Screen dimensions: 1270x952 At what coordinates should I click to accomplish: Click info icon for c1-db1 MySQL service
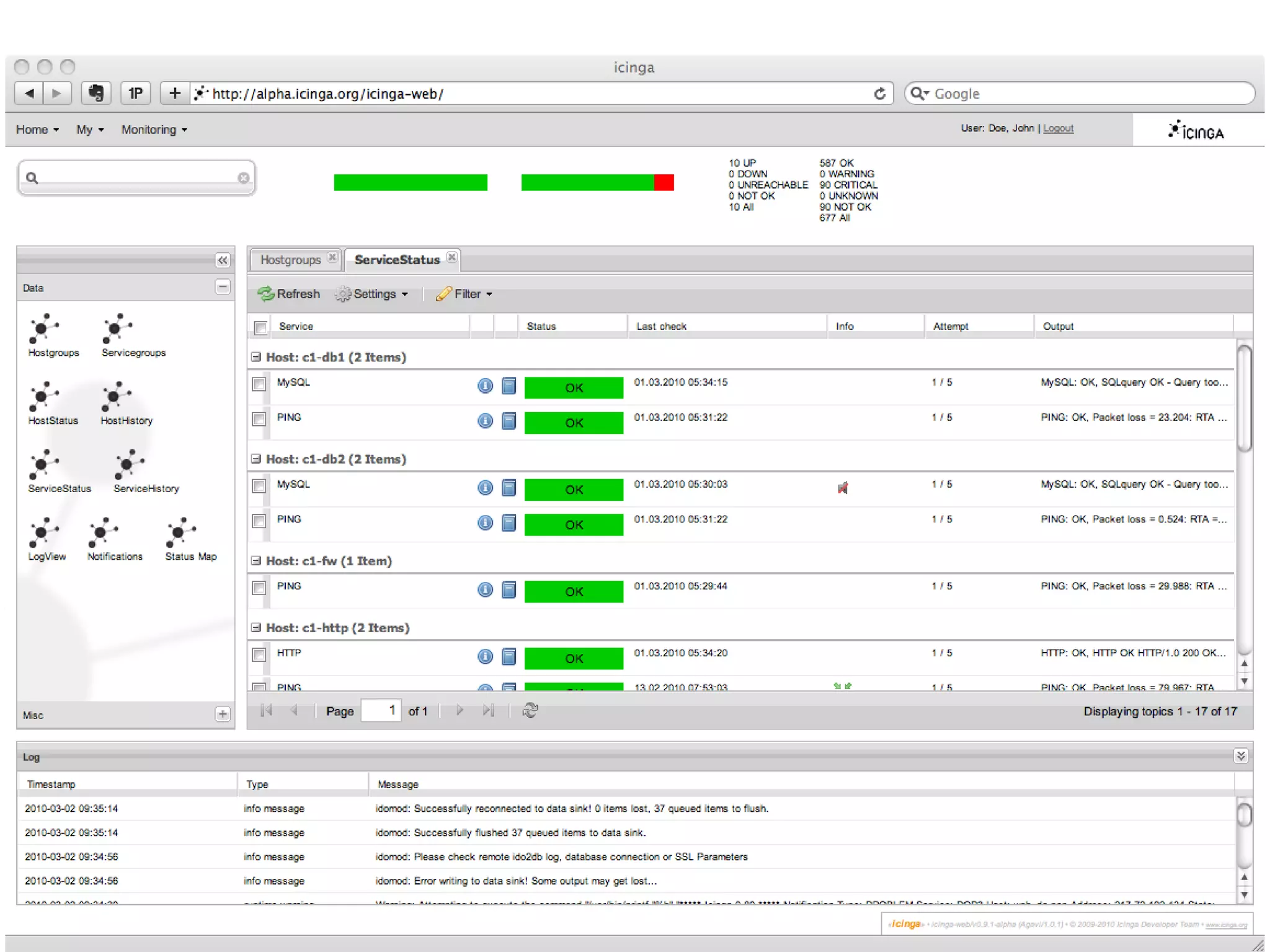(485, 386)
